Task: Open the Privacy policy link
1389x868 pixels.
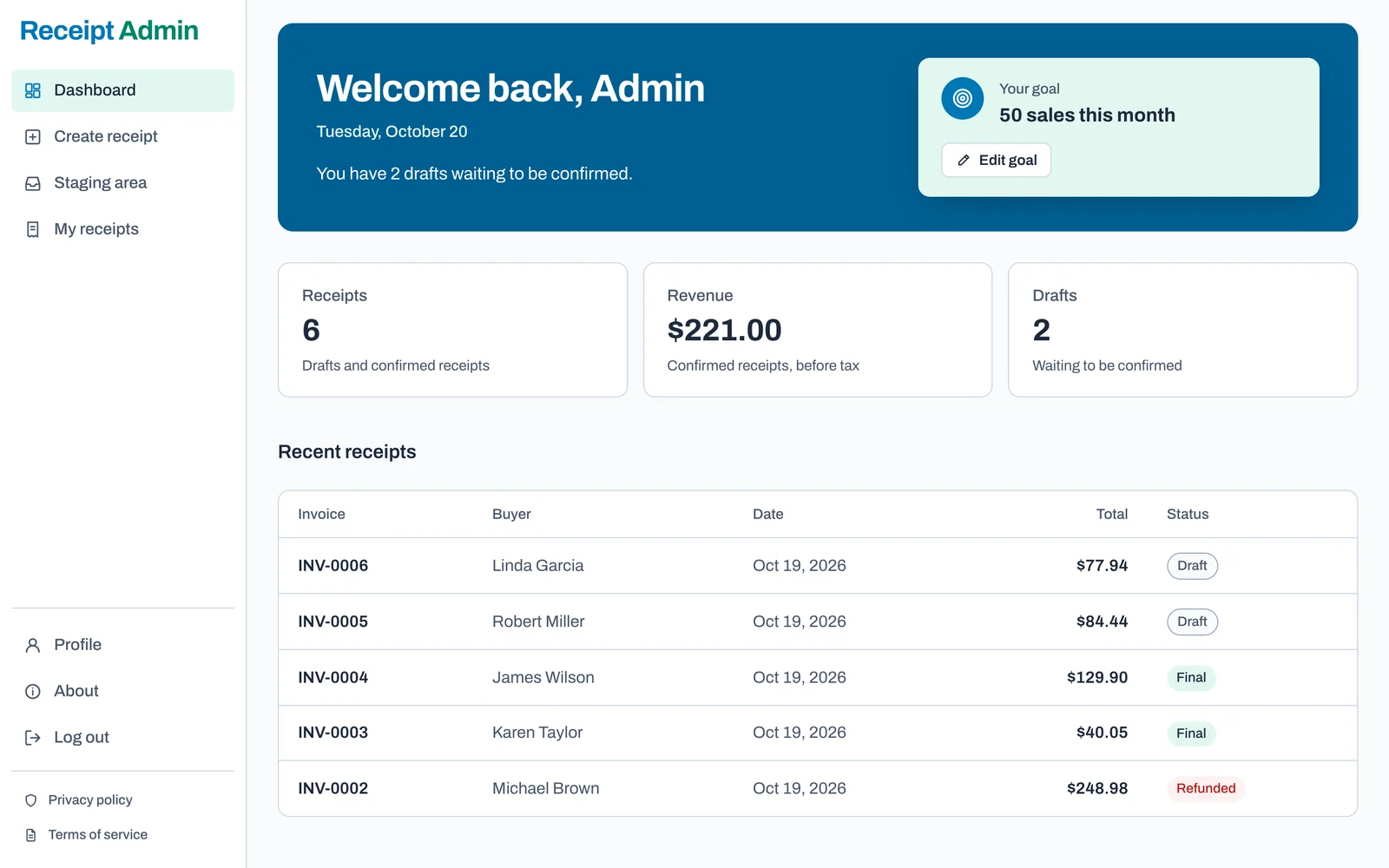Action: click(x=90, y=800)
